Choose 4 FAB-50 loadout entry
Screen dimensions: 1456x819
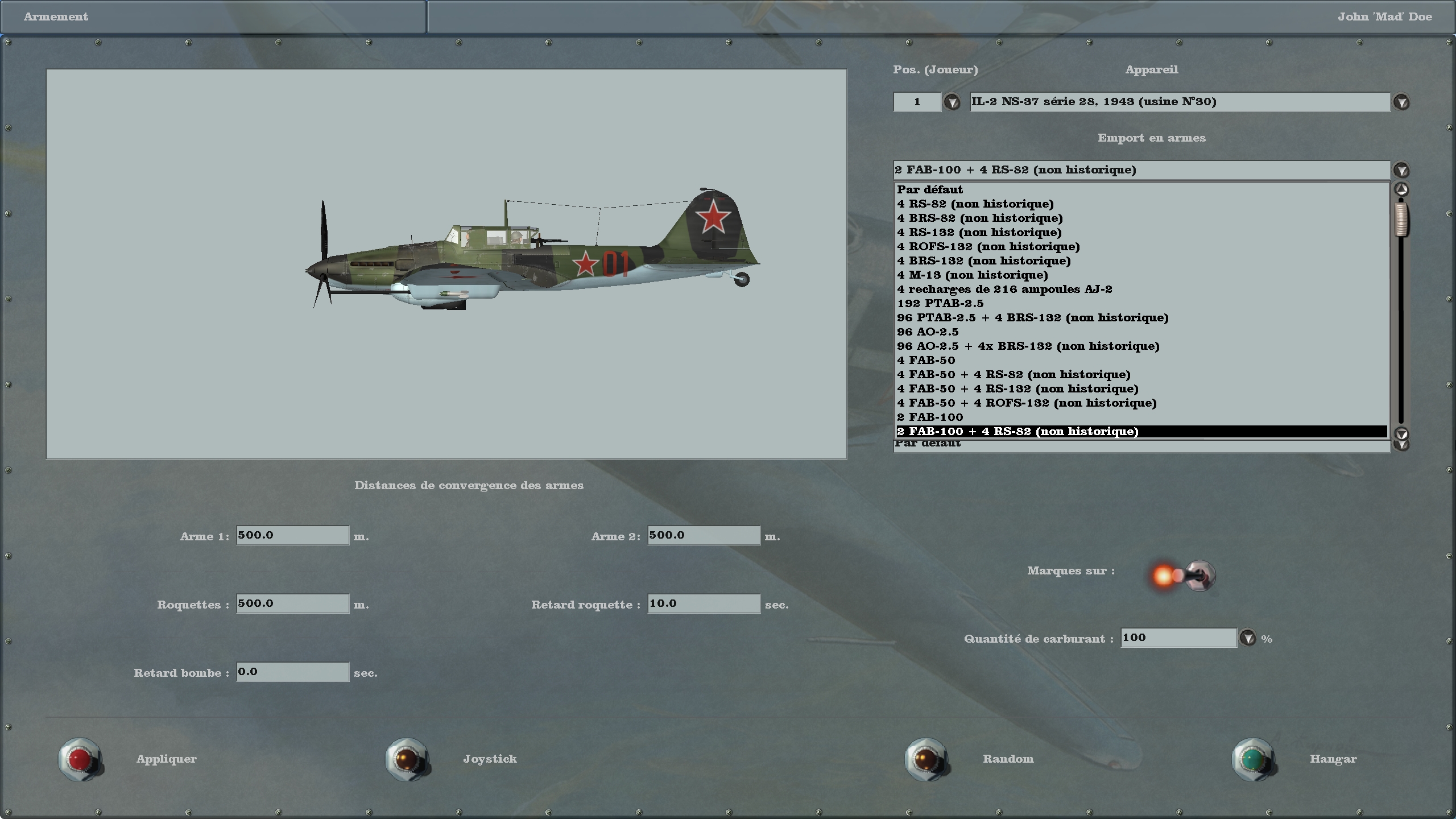click(x=926, y=360)
